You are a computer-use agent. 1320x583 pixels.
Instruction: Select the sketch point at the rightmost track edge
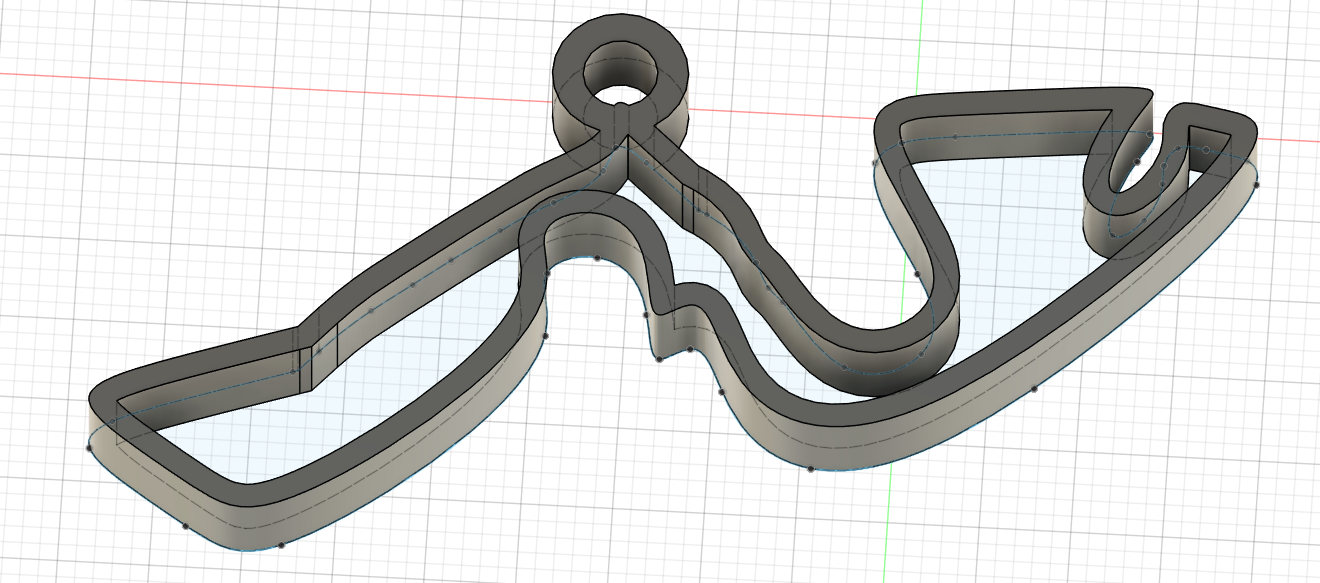pos(1257,184)
